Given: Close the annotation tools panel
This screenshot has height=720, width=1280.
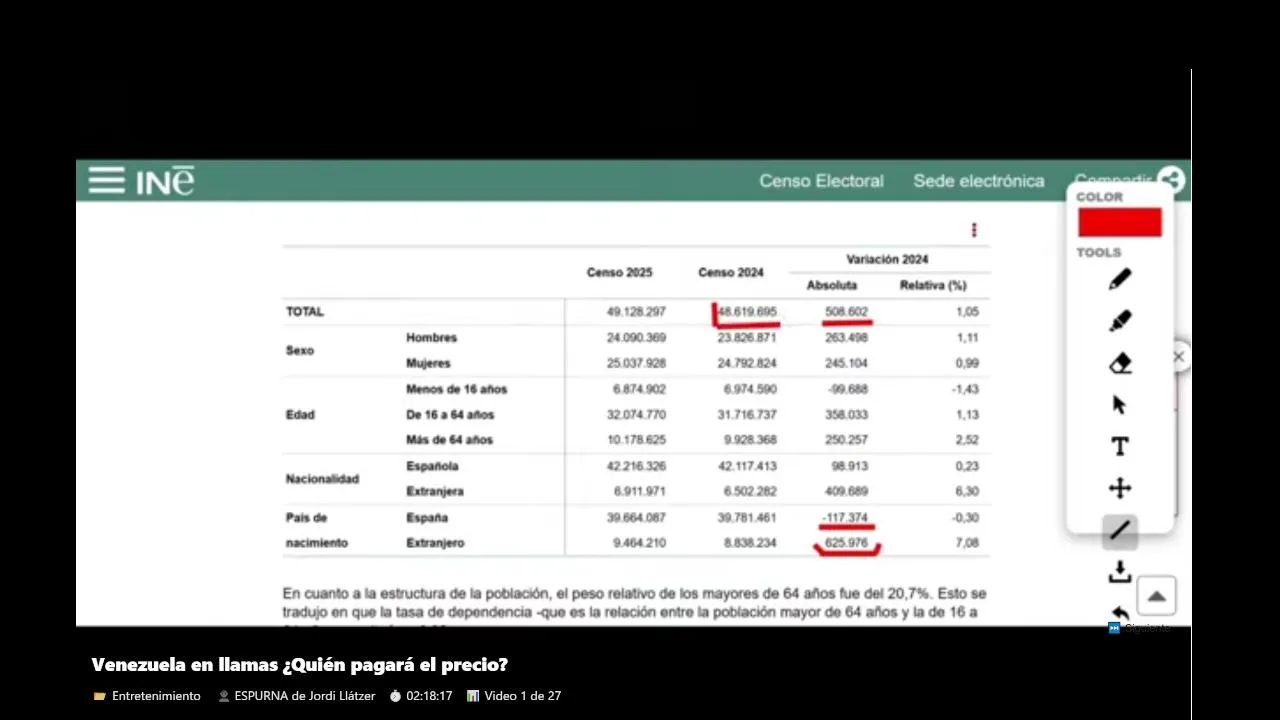Looking at the screenshot, I should 1179,357.
